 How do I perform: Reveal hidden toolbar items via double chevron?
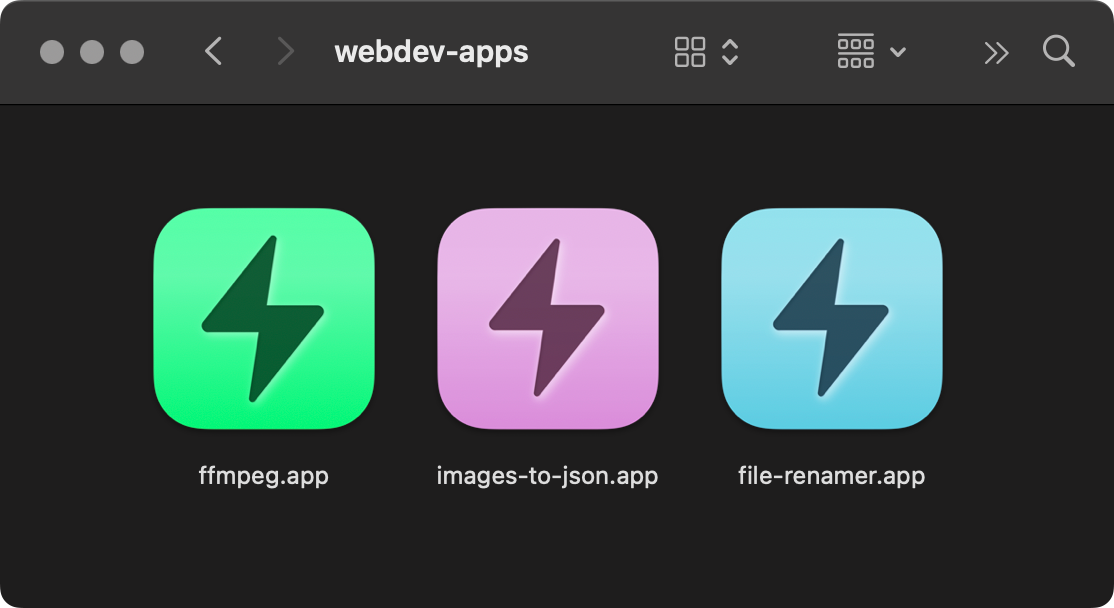(996, 51)
